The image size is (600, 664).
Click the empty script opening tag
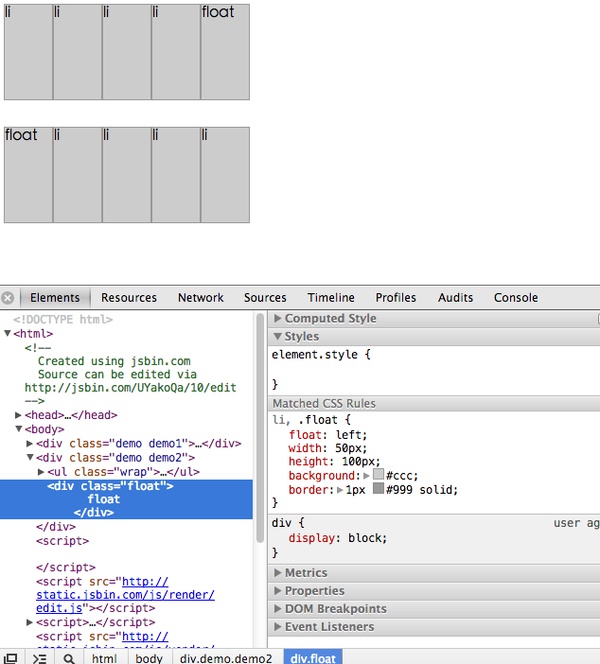pyautogui.click(x=63, y=541)
